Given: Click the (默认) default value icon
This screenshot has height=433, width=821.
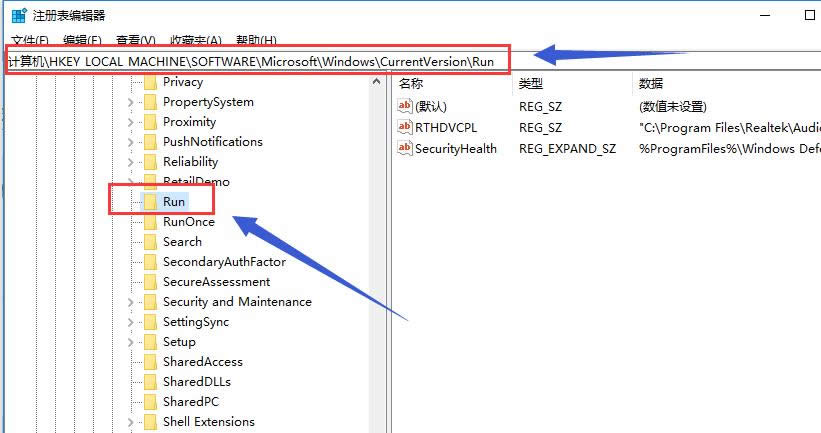Looking at the screenshot, I should coord(405,106).
